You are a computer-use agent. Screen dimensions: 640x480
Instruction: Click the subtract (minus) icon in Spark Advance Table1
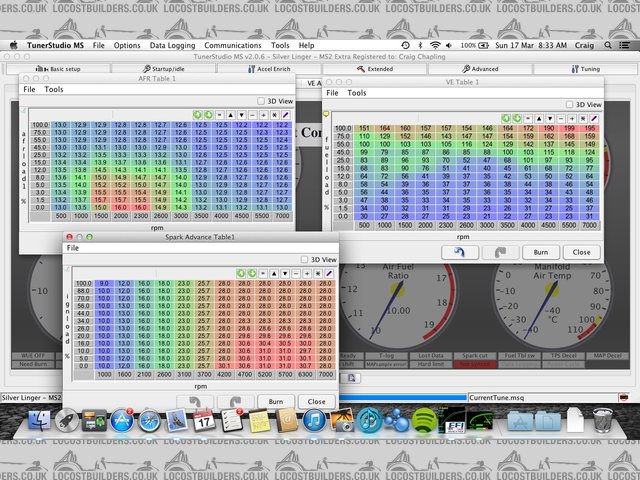click(296, 273)
